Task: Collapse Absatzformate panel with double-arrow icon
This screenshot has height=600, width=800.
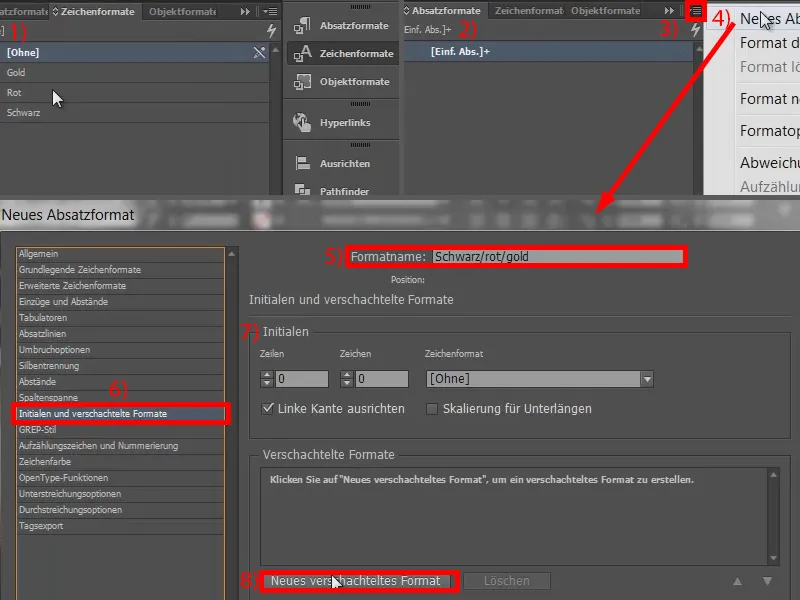Action: pyautogui.click(x=669, y=11)
